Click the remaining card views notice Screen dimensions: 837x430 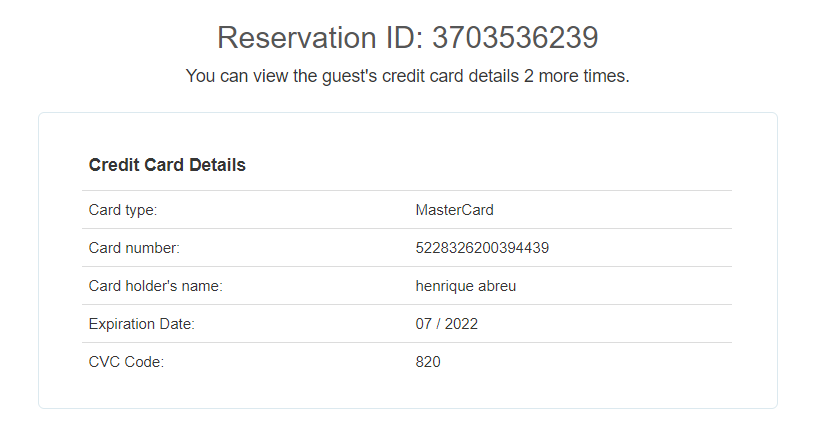point(407,77)
